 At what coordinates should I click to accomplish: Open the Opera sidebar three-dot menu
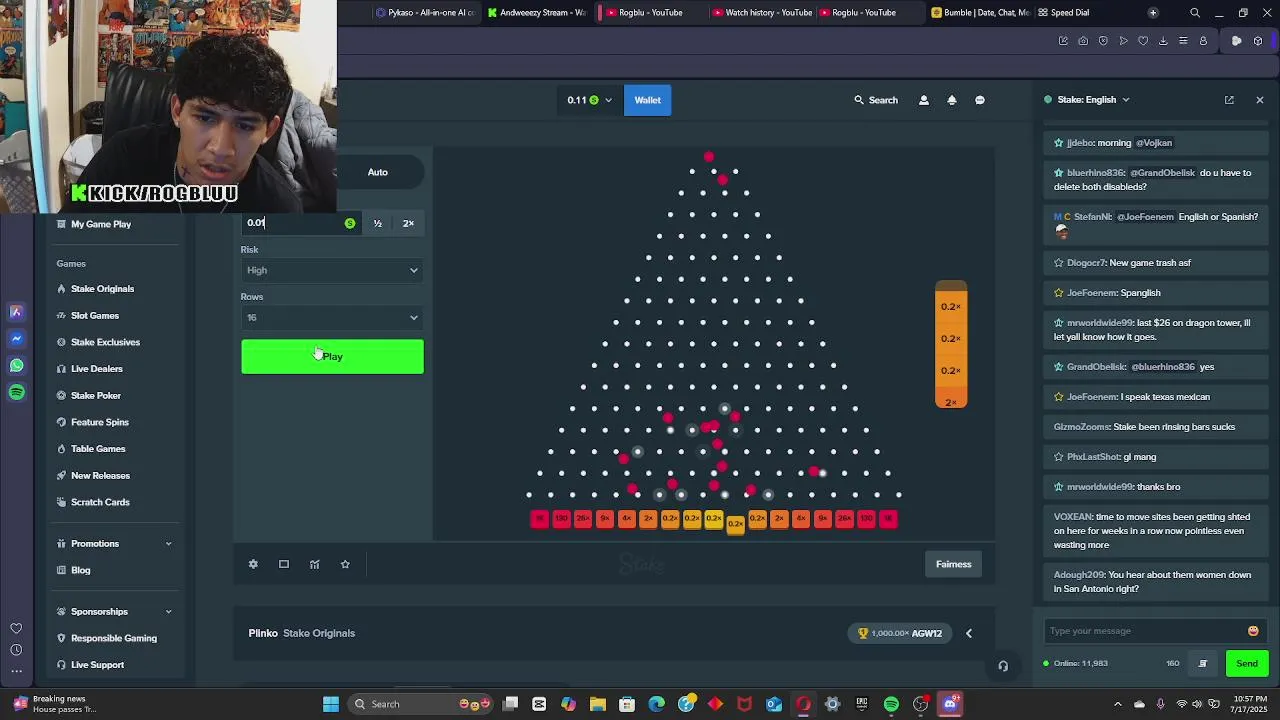[16, 671]
